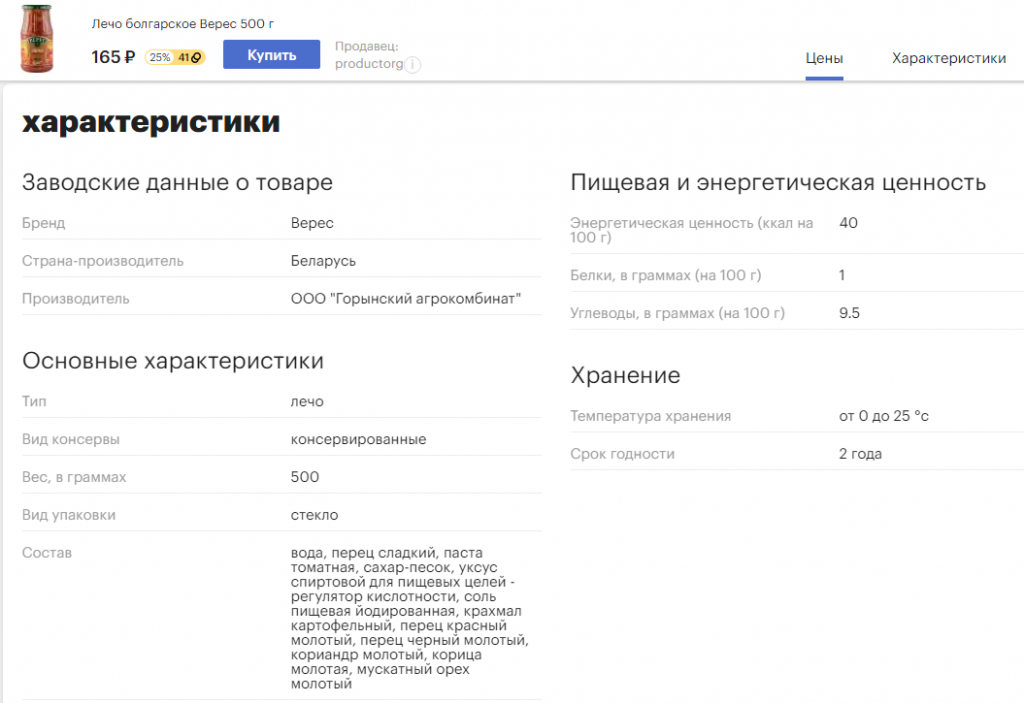Click manufacturer ООО "Горынский агрокомбинат"
This screenshot has width=1024, height=703.
pos(405,299)
